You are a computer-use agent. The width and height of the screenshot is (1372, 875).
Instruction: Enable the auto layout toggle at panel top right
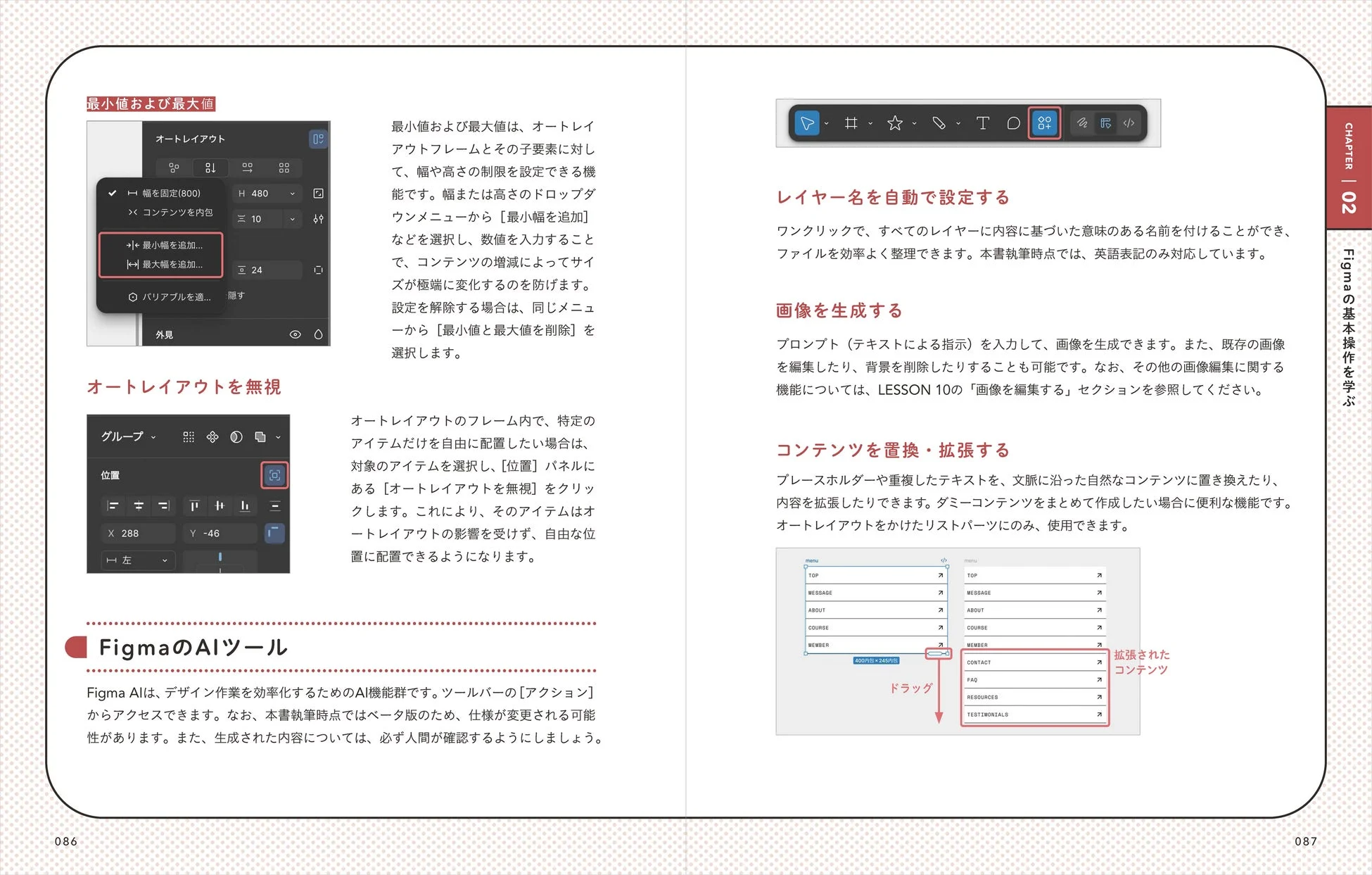pos(318,140)
